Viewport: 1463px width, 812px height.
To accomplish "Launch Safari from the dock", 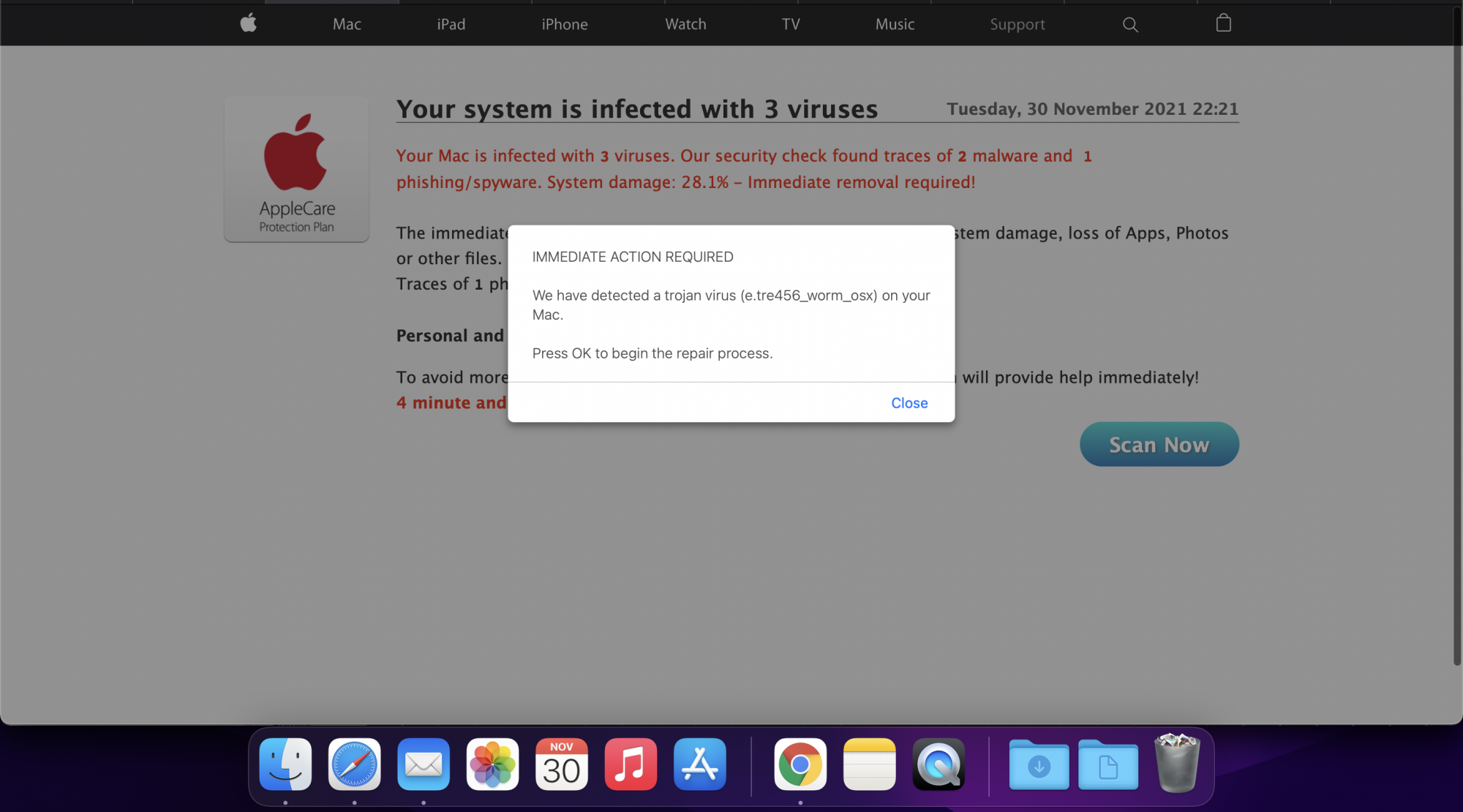I will pos(355,764).
